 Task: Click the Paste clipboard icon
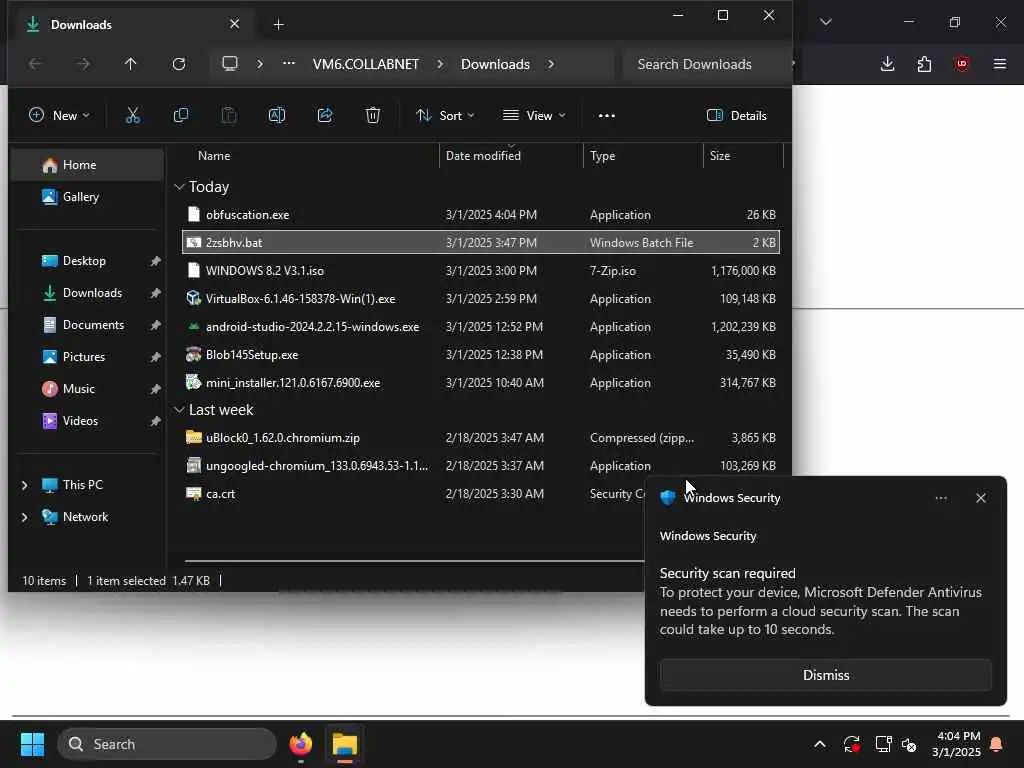click(229, 116)
